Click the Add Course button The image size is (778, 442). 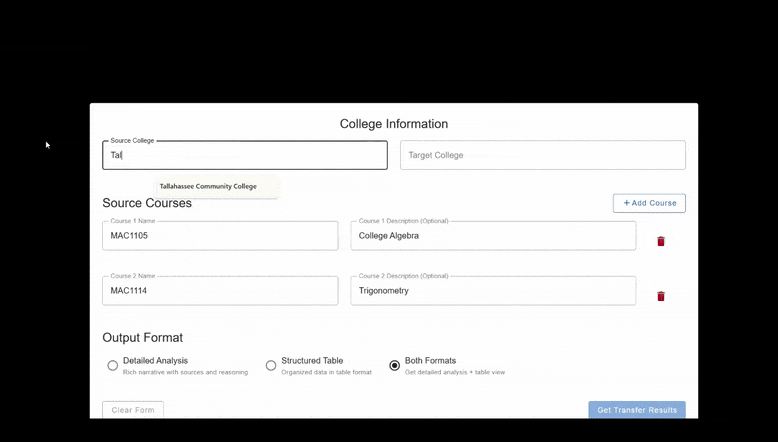[x=649, y=203]
